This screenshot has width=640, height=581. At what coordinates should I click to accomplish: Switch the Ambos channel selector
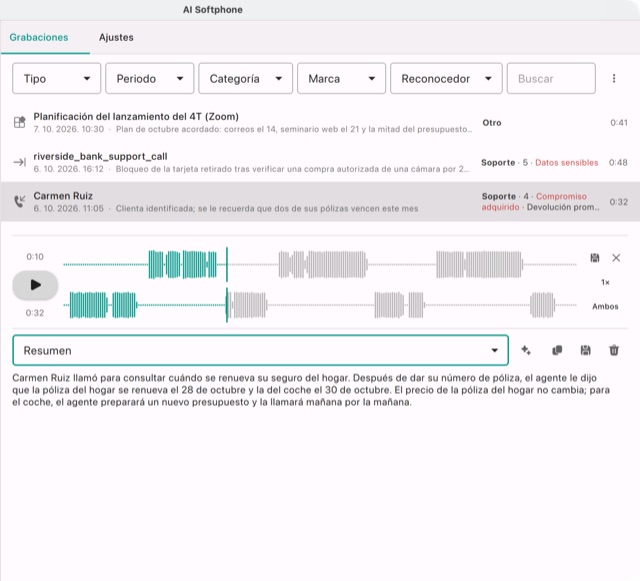605,306
